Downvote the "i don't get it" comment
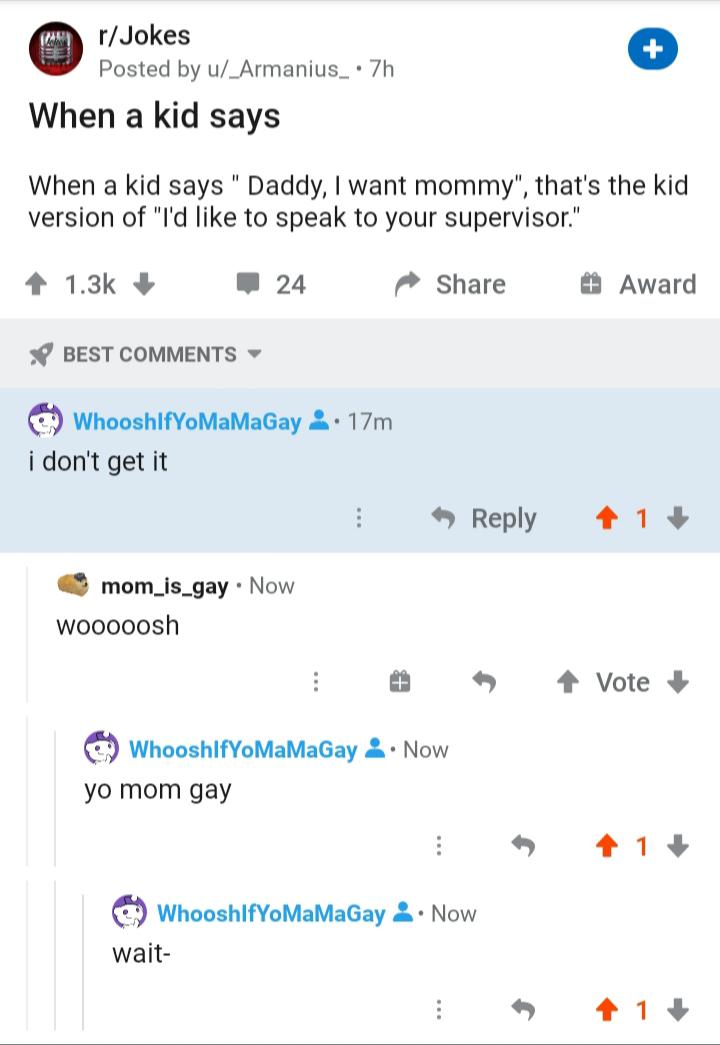Screen dimensions: 720x1045 pos(678,518)
